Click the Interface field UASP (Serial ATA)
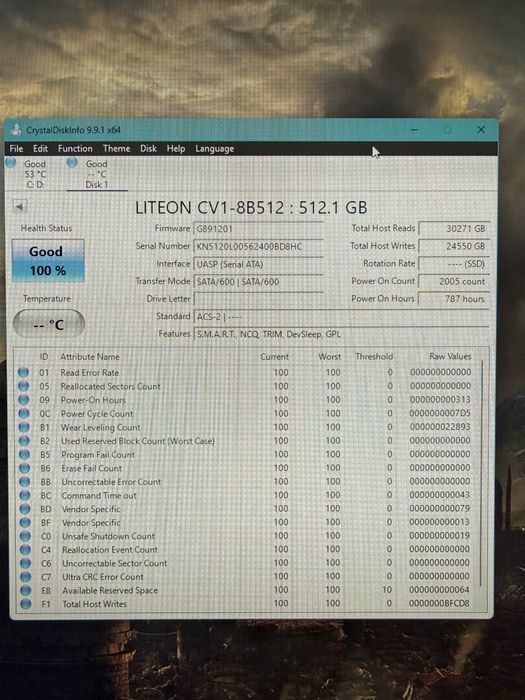Viewport: 525px width, 700px height. [258, 264]
